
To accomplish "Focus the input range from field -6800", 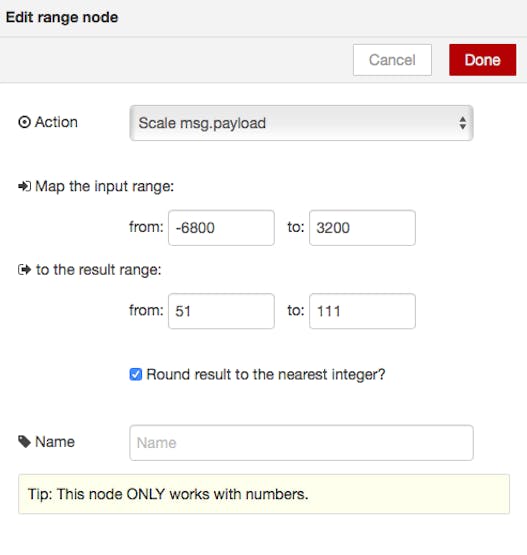I will (221, 228).
